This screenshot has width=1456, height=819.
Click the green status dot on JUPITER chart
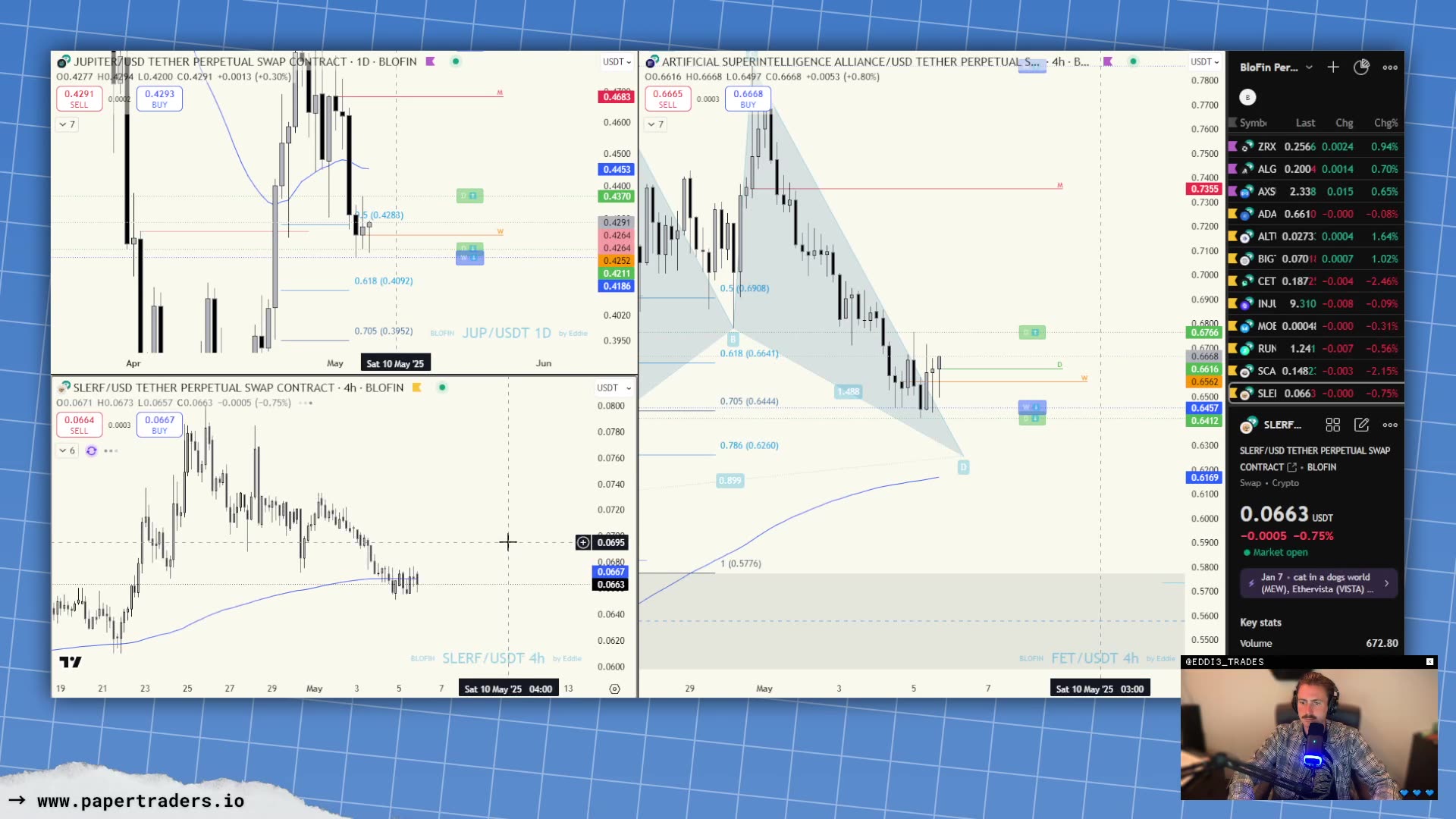tap(456, 61)
